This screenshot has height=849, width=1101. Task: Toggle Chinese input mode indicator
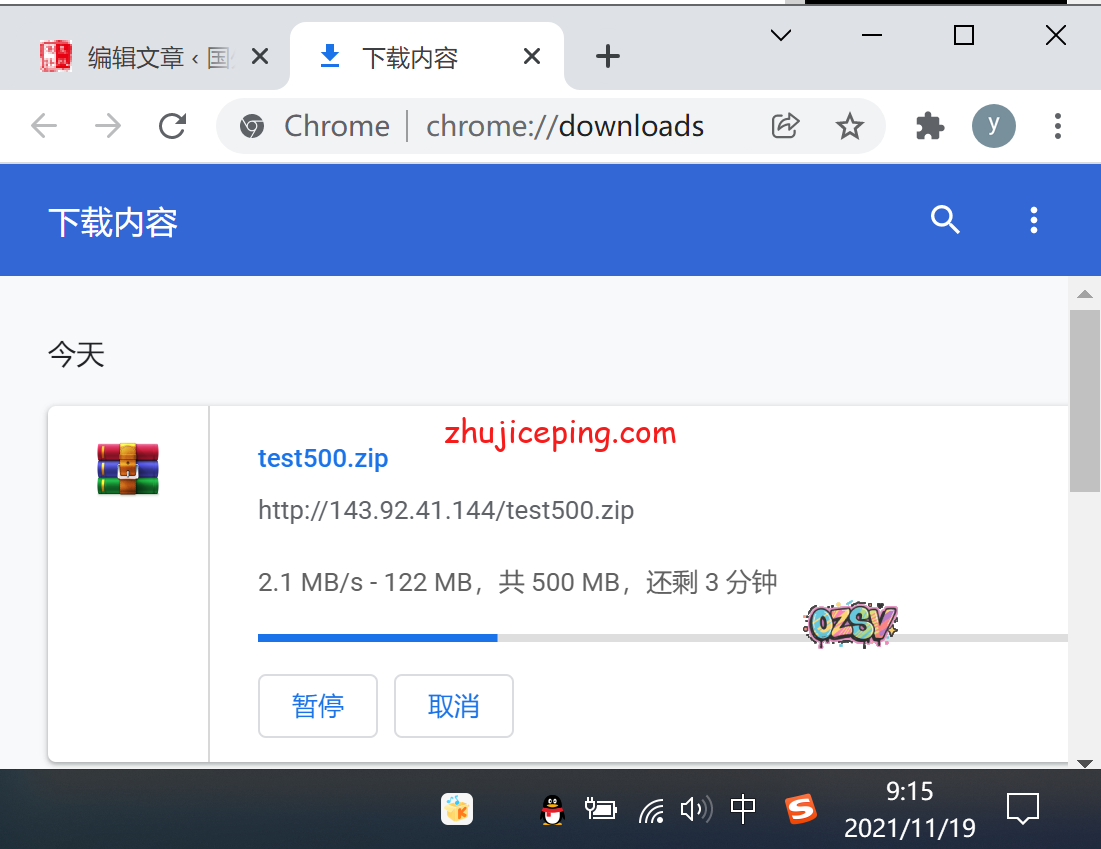[743, 808]
